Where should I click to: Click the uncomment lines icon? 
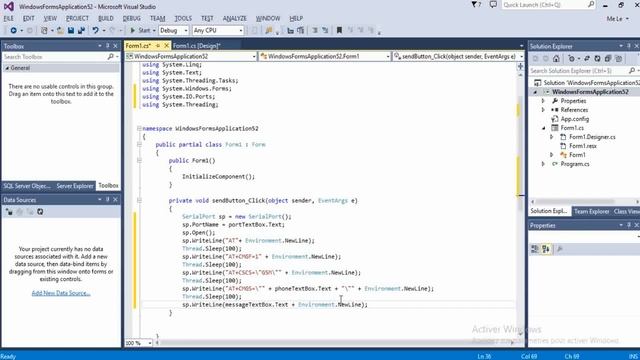(x=325, y=31)
